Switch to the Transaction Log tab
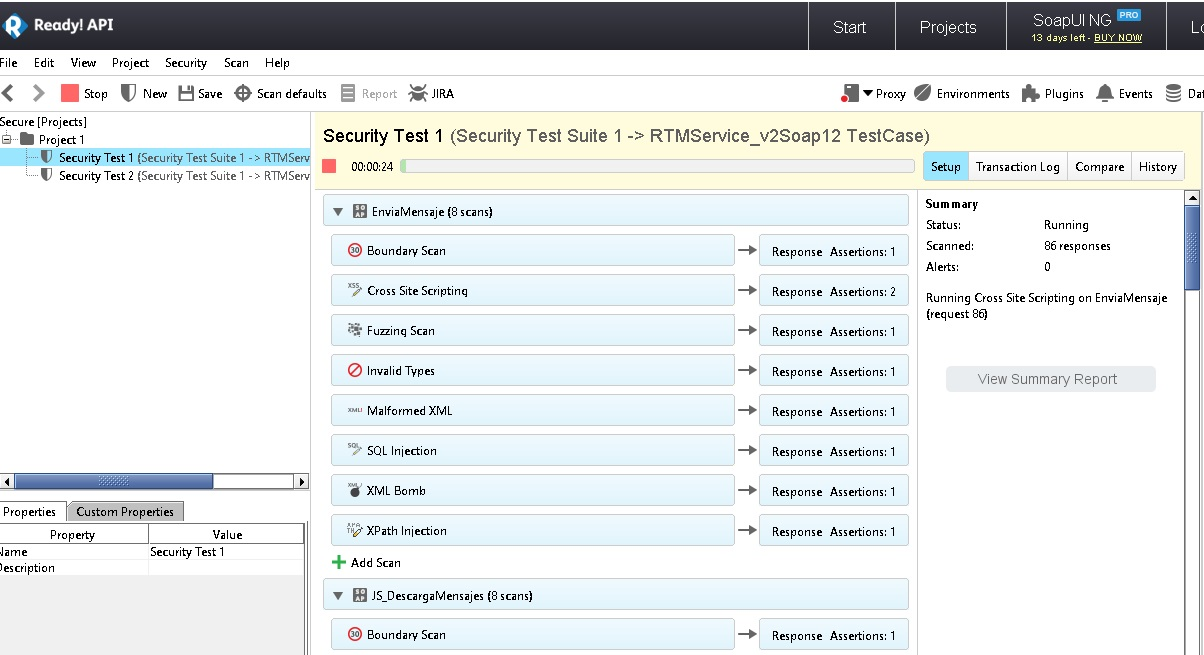The height and width of the screenshot is (655, 1204). [x=1017, y=167]
